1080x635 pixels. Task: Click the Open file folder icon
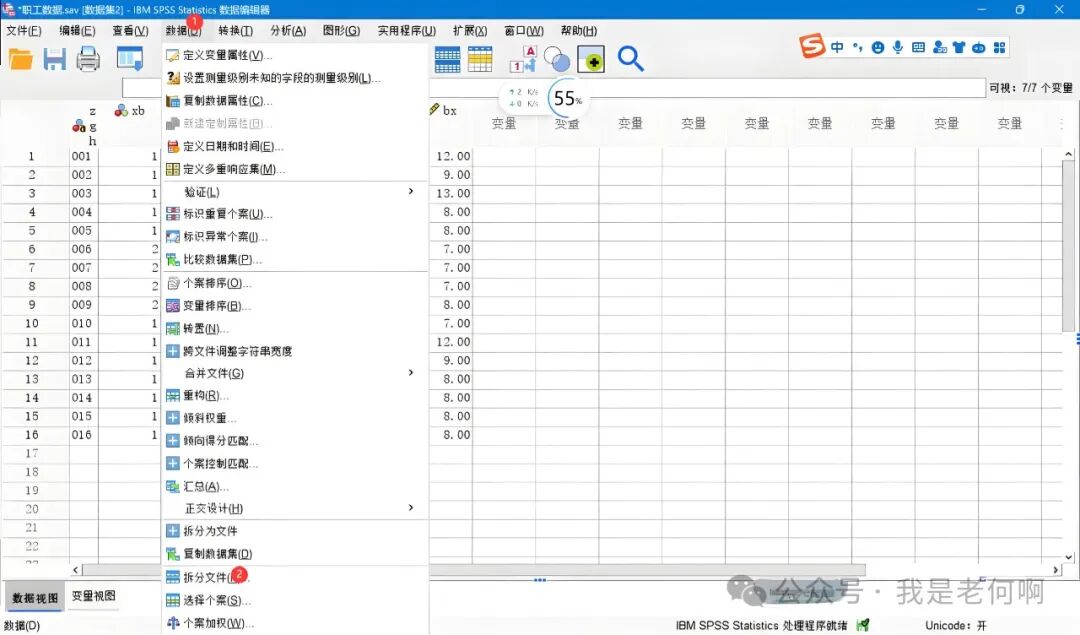(x=21, y=59)
